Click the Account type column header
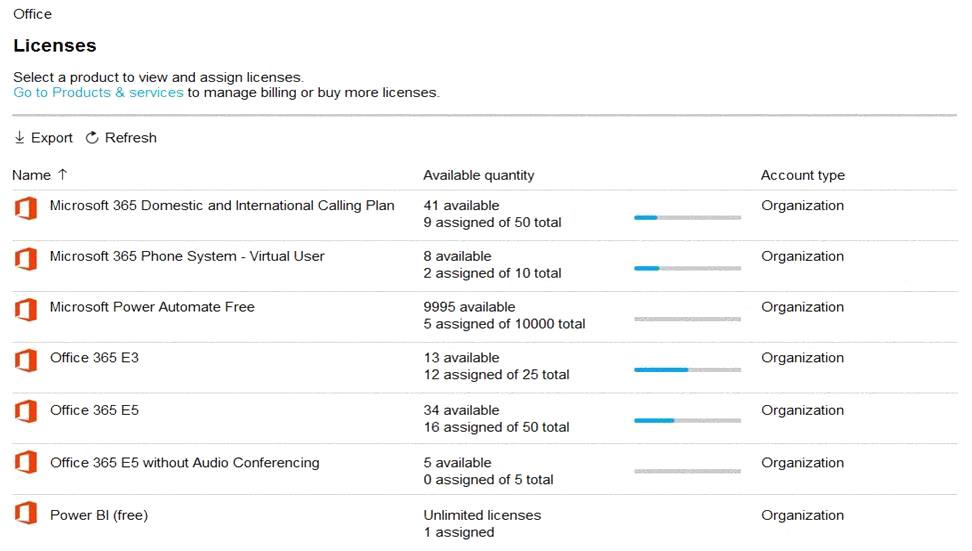Viewport: 972px width, 551px height. tap(802, 175)
